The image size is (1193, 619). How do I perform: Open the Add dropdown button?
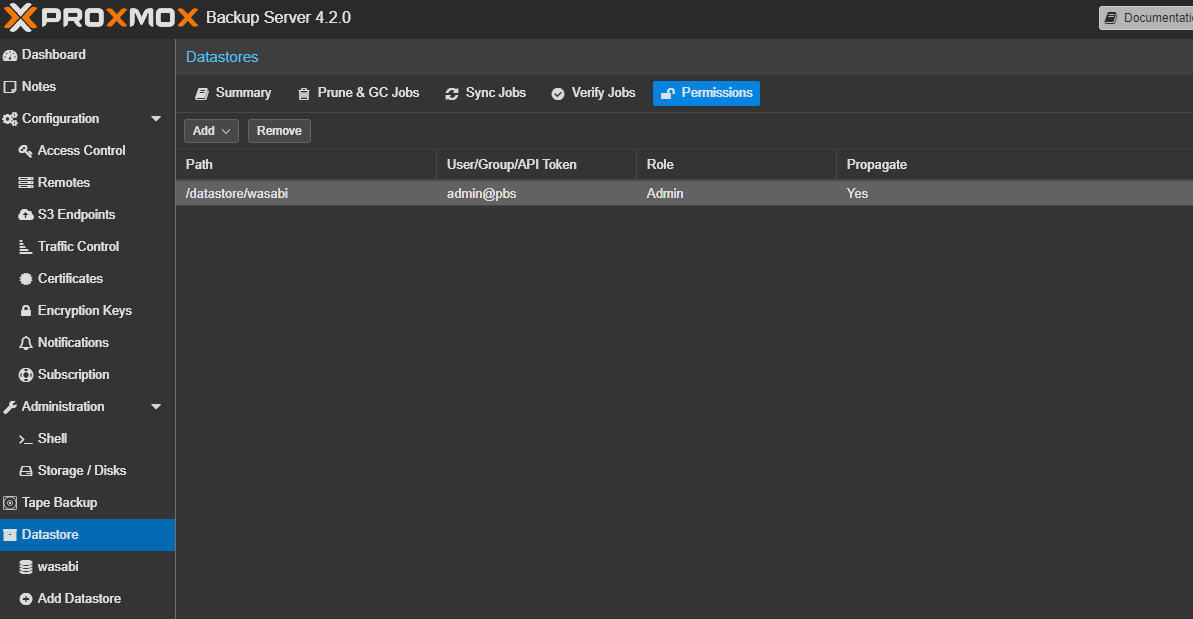(x=212, y=131)
